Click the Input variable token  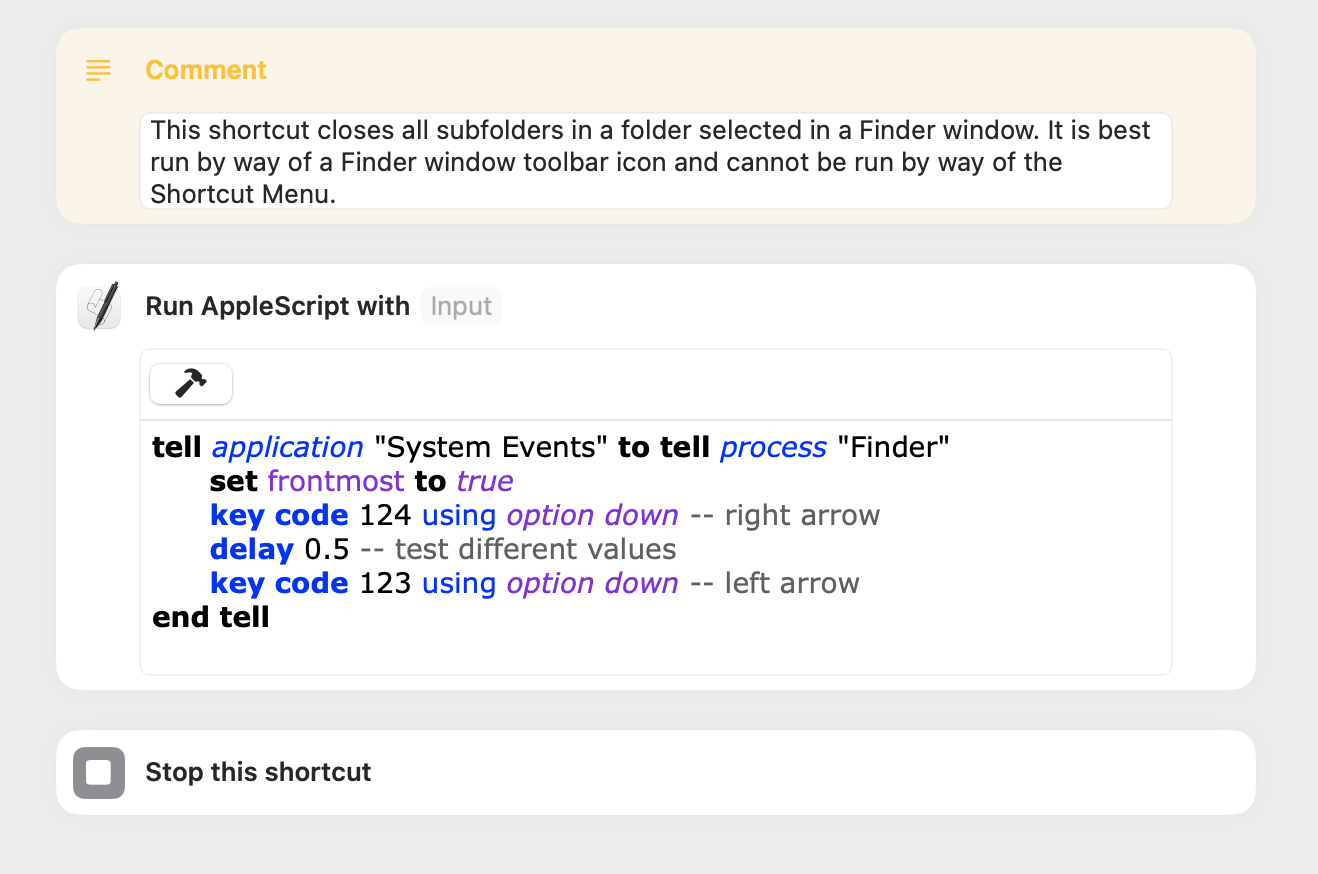click(461, 306)
